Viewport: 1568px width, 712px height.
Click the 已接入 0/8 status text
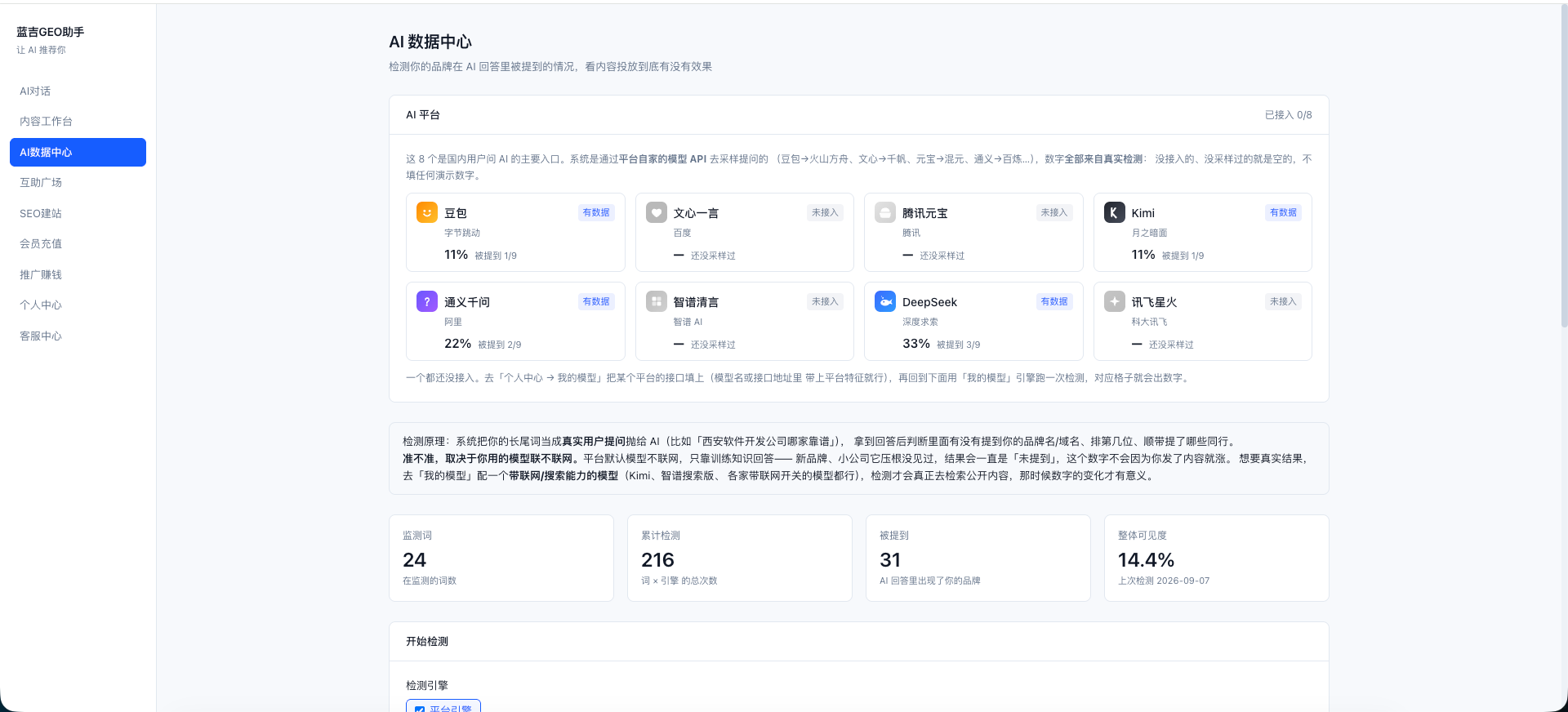pyautogui.click(x=1288, y=115)
